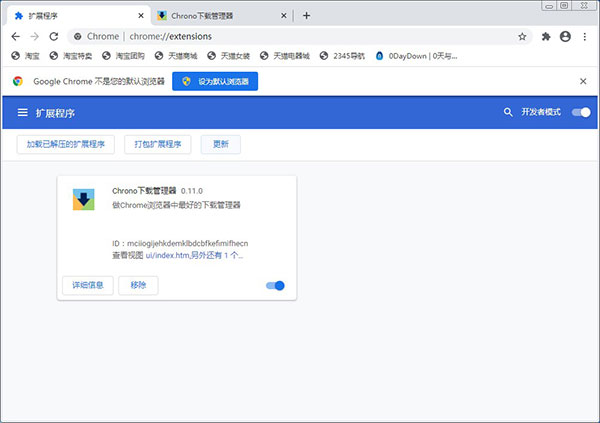Viewport: 600px width, 423px height.
Task: Dismiss the default browser notification bar
Action: (x=583, y=81)
